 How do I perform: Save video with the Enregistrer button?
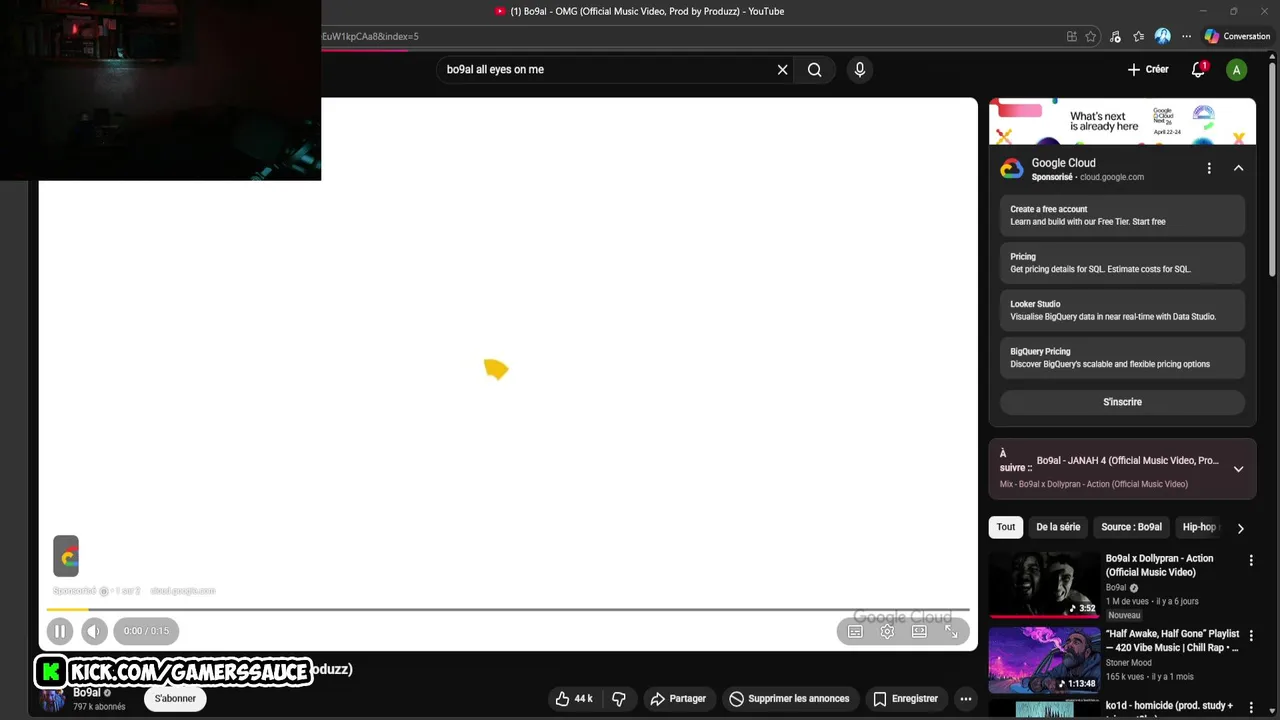click(905, 699)
